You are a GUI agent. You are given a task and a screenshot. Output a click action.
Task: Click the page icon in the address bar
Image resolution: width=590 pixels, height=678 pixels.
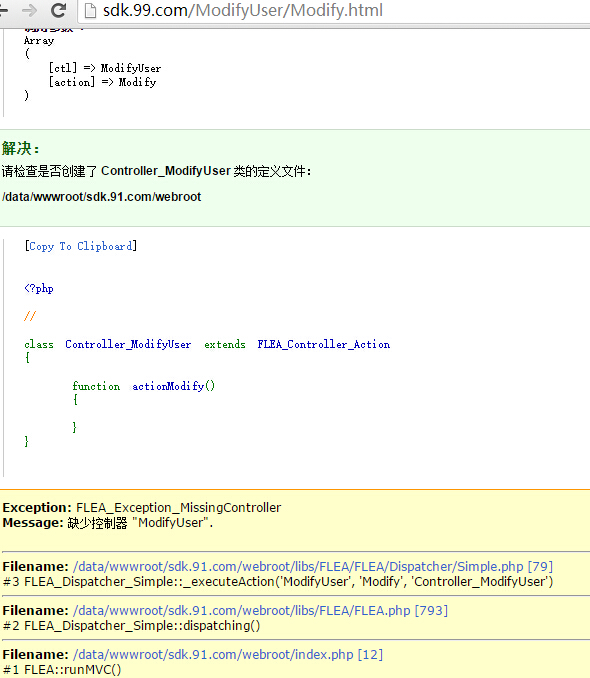tap(90, 10)
